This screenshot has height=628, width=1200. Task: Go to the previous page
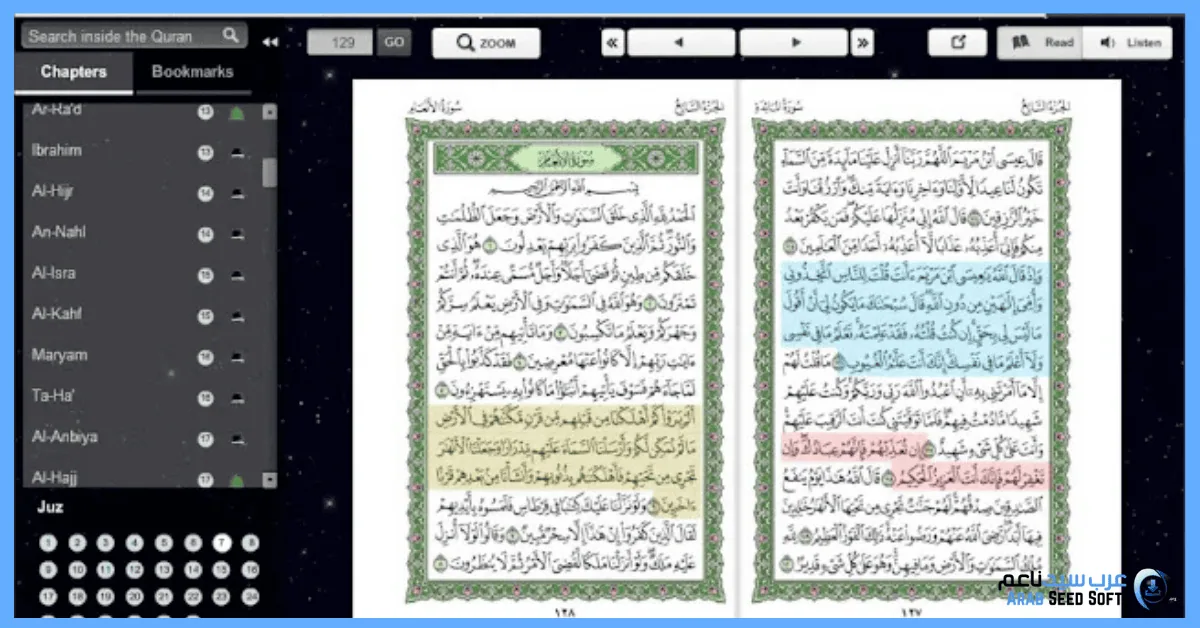(679, 43)
